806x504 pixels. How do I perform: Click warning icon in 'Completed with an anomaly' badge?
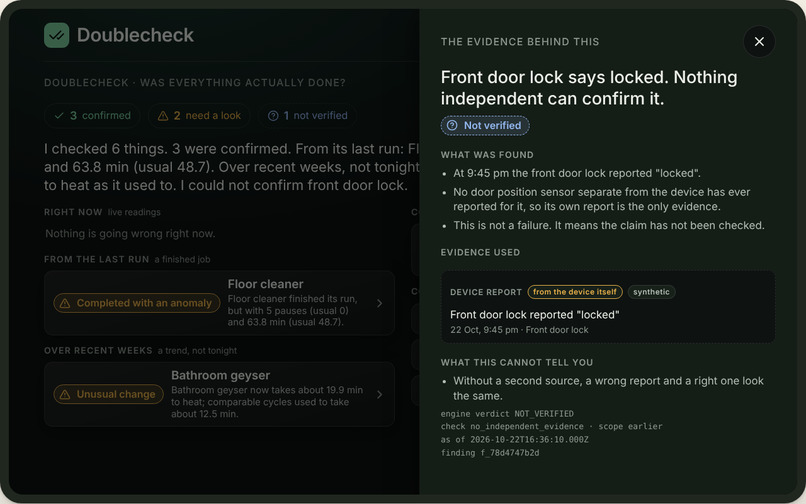[x=65, y=303]
